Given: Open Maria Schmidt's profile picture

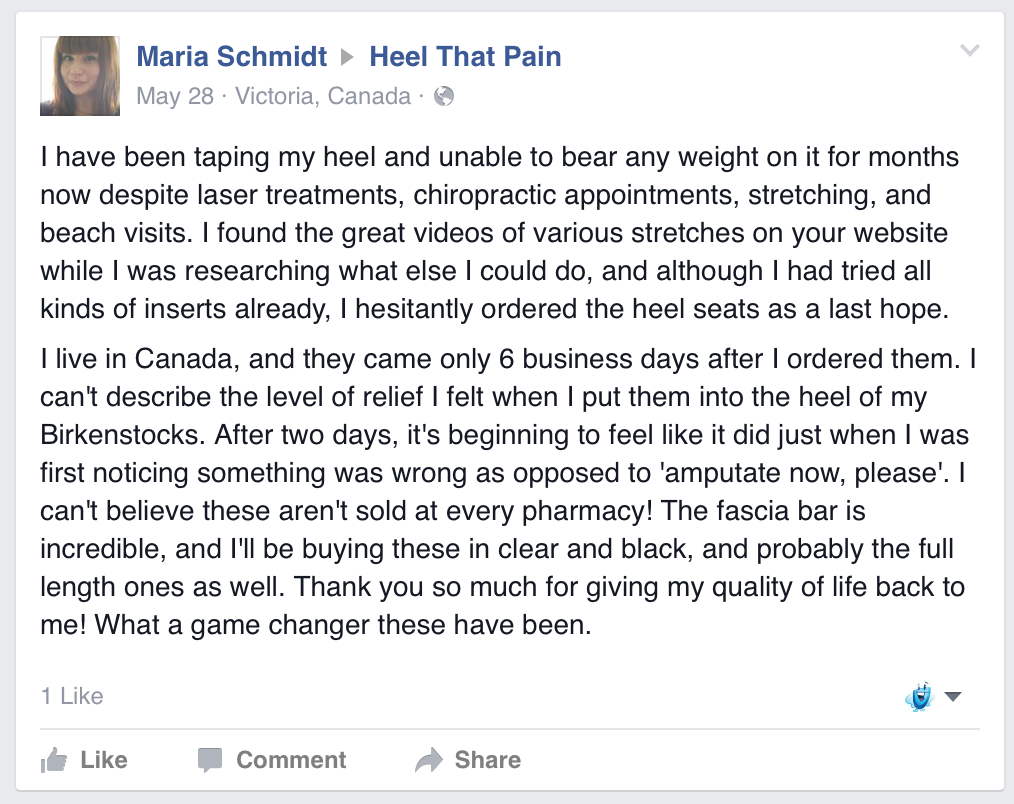Looking at the screenshot, I should tap(80, 76).
